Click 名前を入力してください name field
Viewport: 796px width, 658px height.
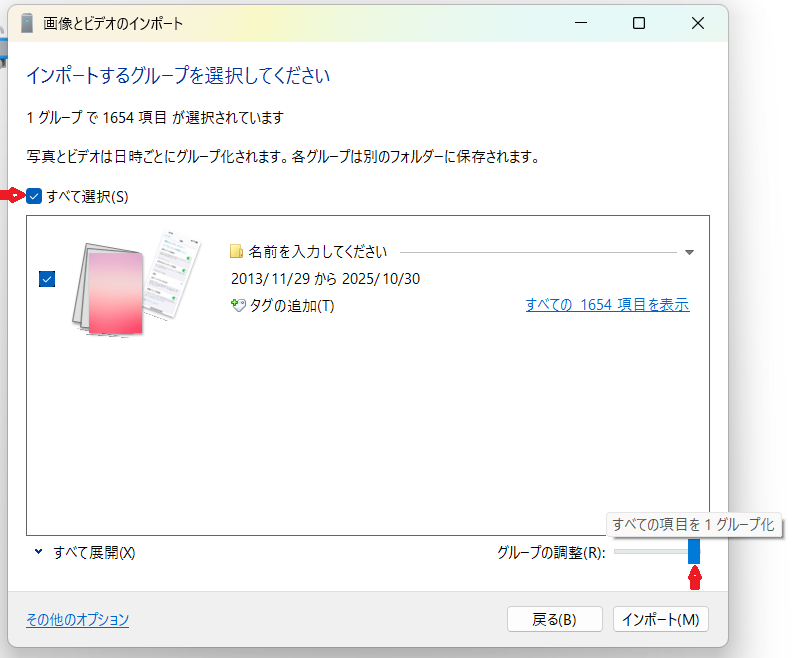(317, 252)
